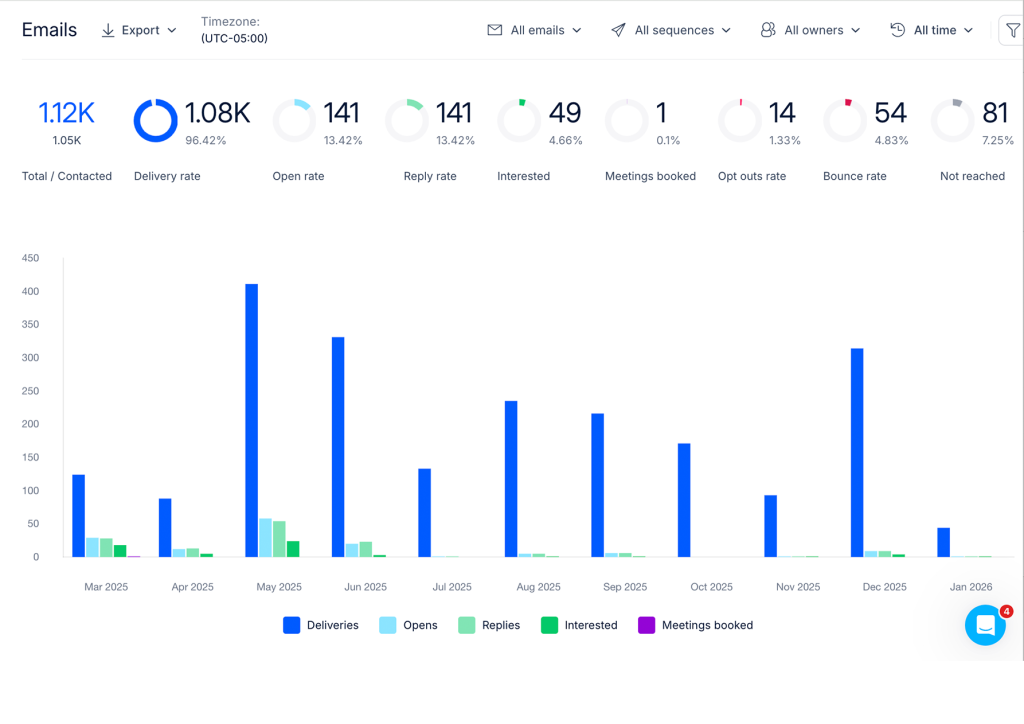Click the 1.12K total emails link
1024x724 pixels.
pyautogui.click(x=67, y=113)
